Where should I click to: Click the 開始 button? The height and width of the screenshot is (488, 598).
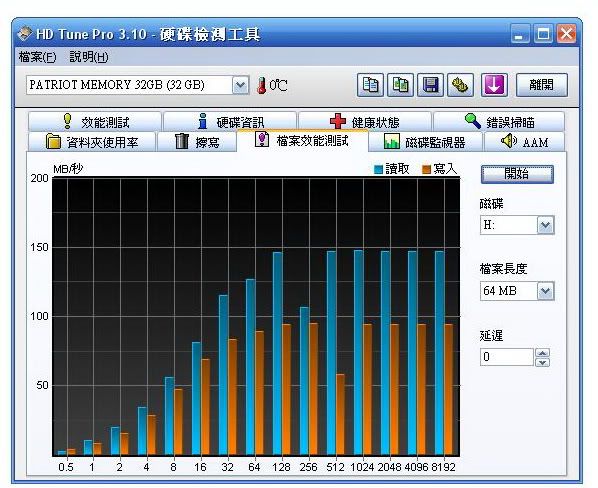click(517, 174)
